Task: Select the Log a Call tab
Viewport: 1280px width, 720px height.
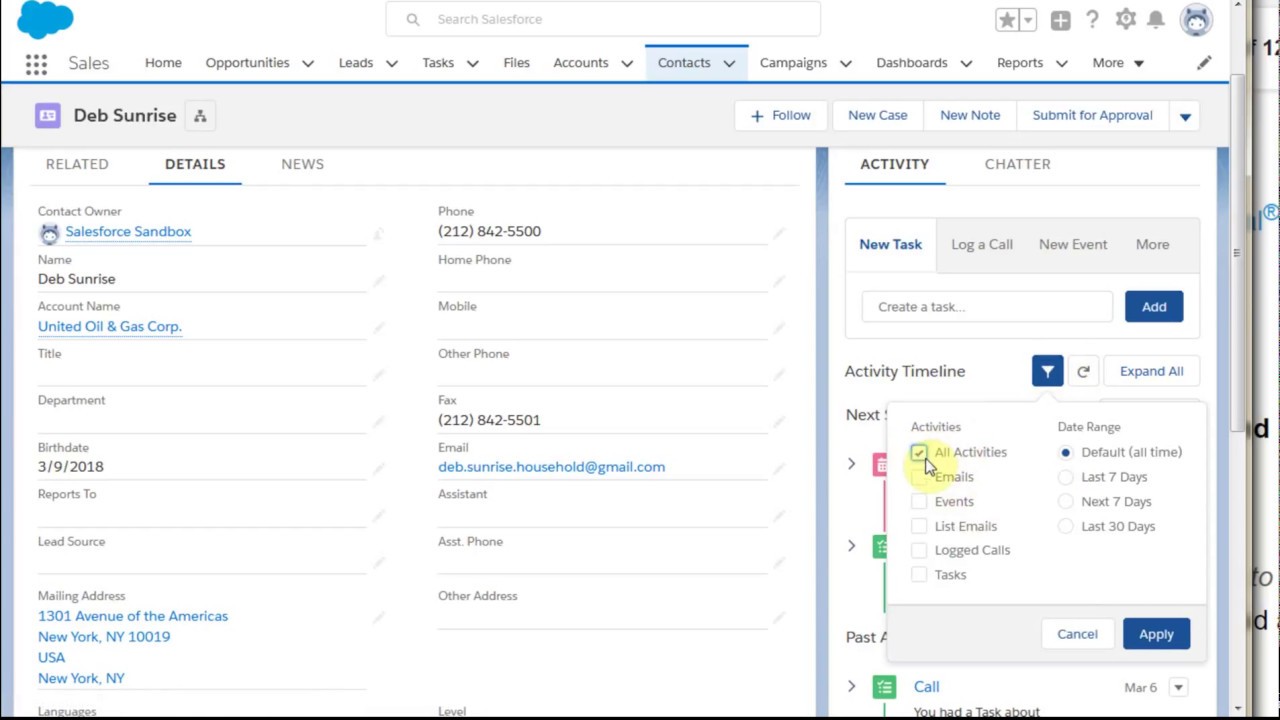Action: point(982,245)
